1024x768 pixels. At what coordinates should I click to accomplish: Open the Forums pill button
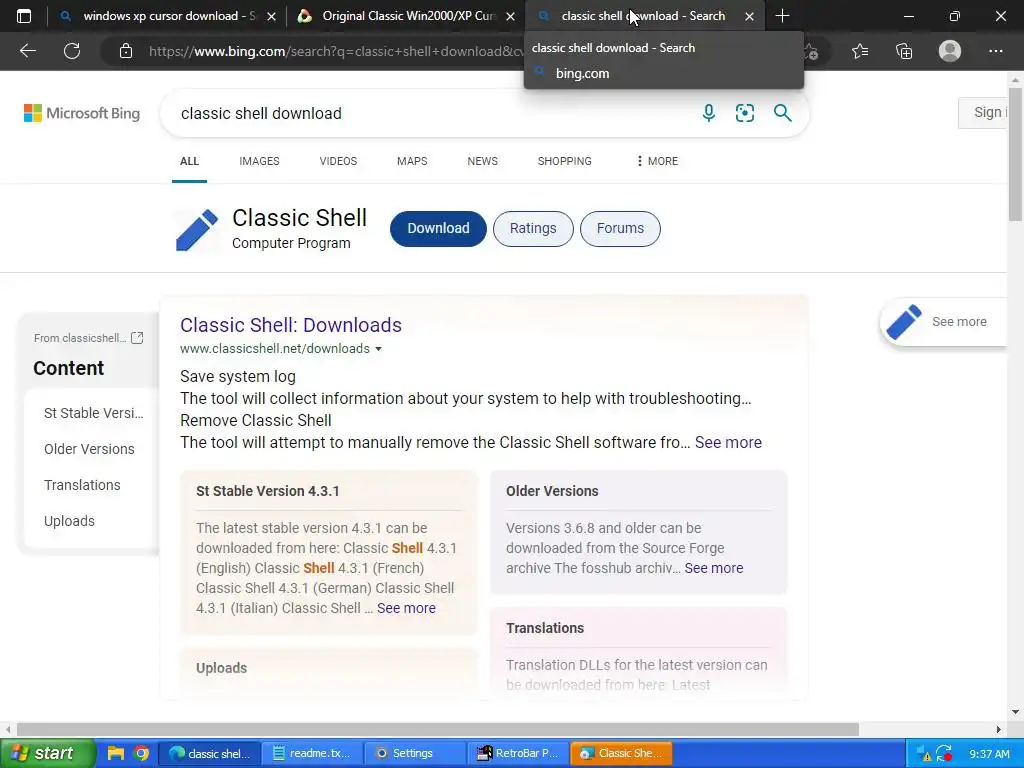(x=620, y=229)
